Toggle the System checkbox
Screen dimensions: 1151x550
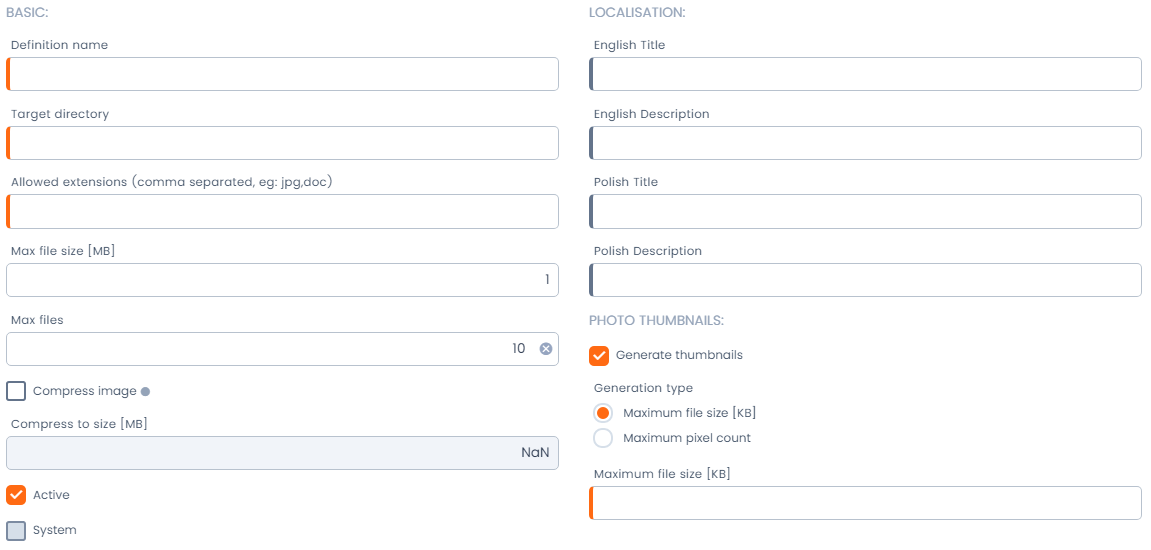pos(16,530)
